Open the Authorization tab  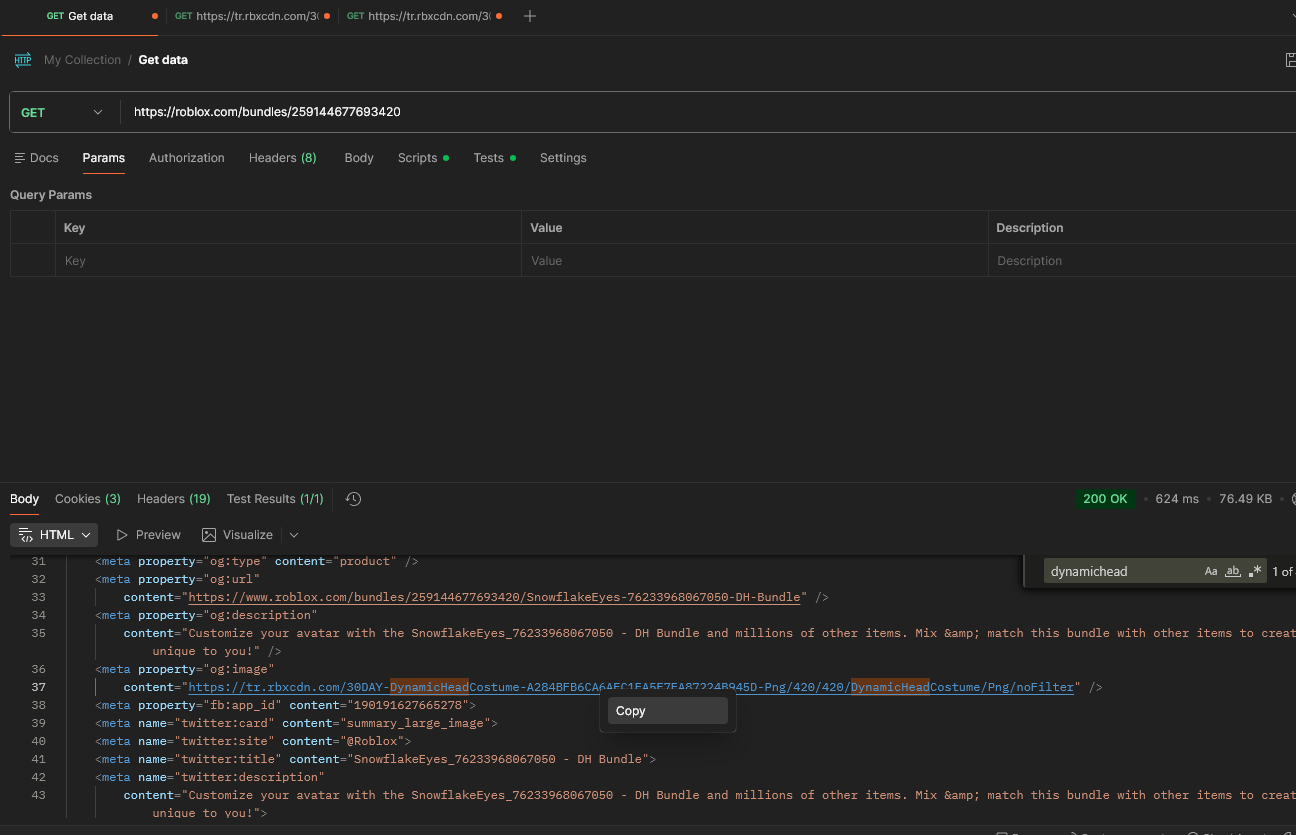187,158
